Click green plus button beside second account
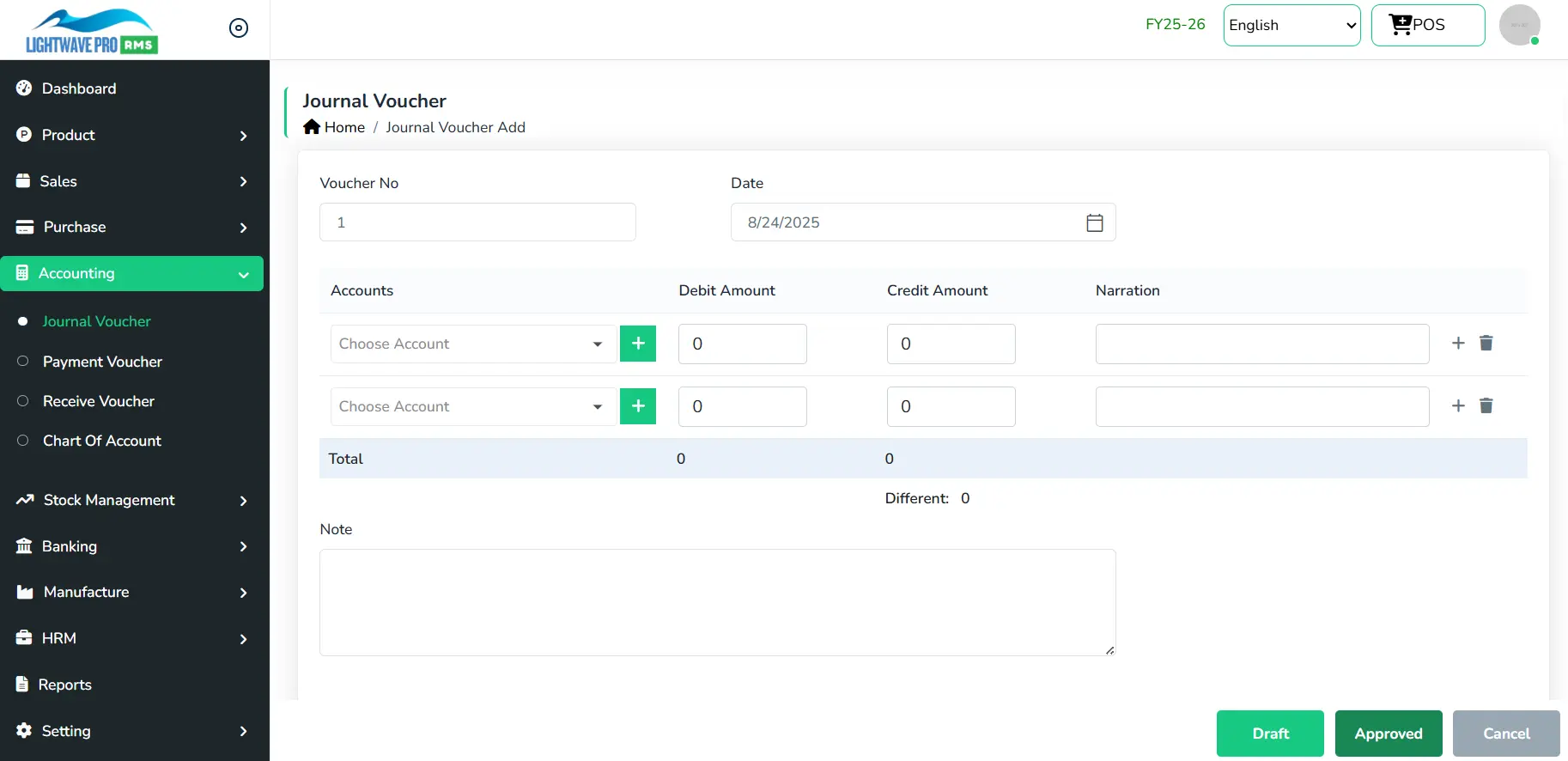The width and height of the screenshot is (1568, 761). (638, 406)
